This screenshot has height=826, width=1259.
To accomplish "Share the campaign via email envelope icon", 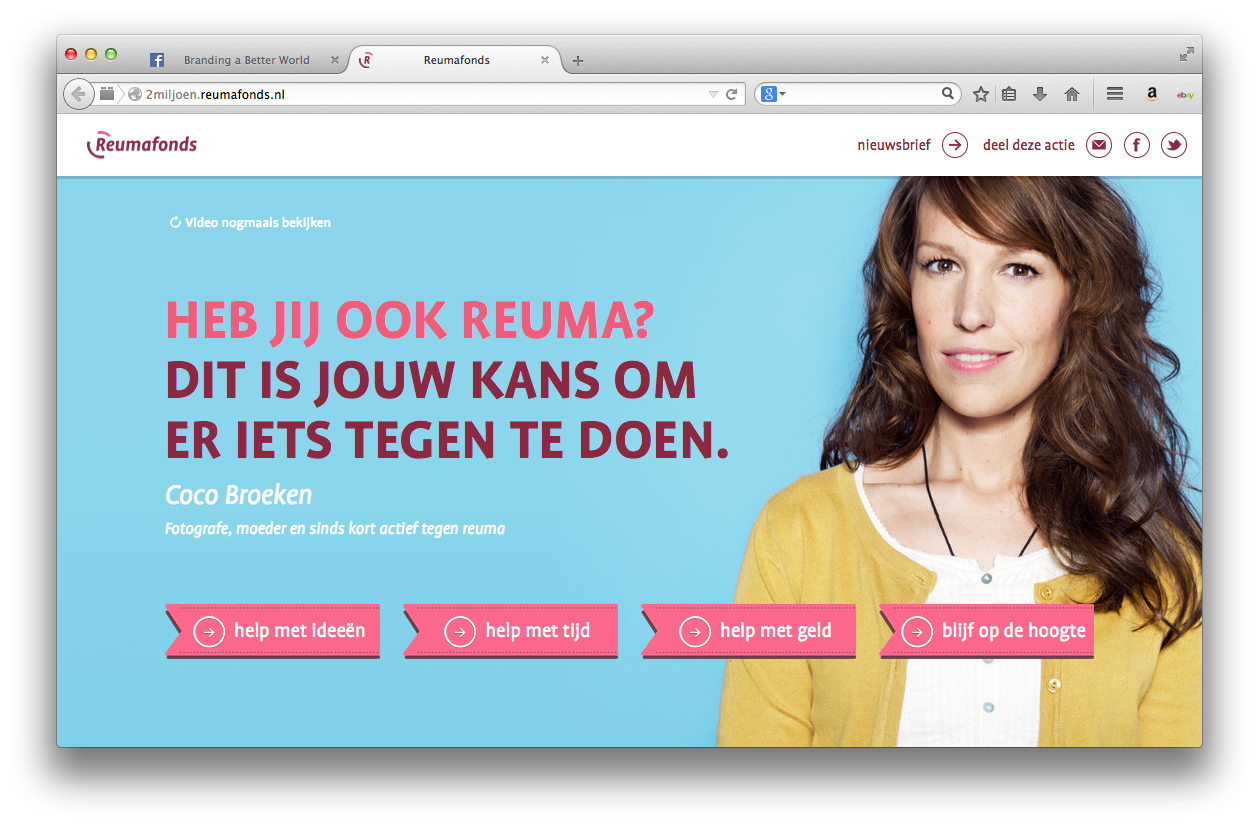I will [x=1099, y=145].
